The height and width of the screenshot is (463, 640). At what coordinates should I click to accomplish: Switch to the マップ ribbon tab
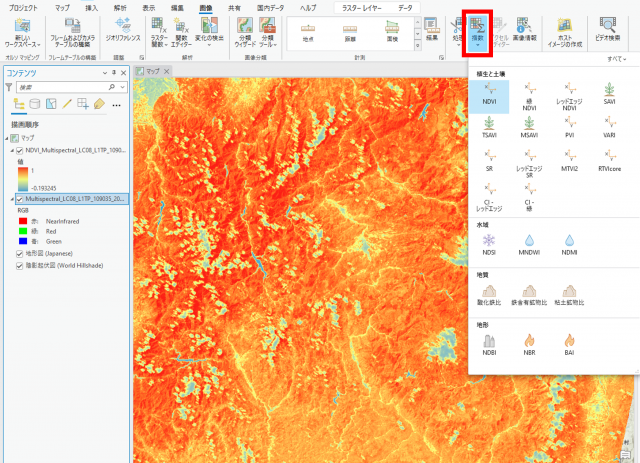[x=62, y=8]
